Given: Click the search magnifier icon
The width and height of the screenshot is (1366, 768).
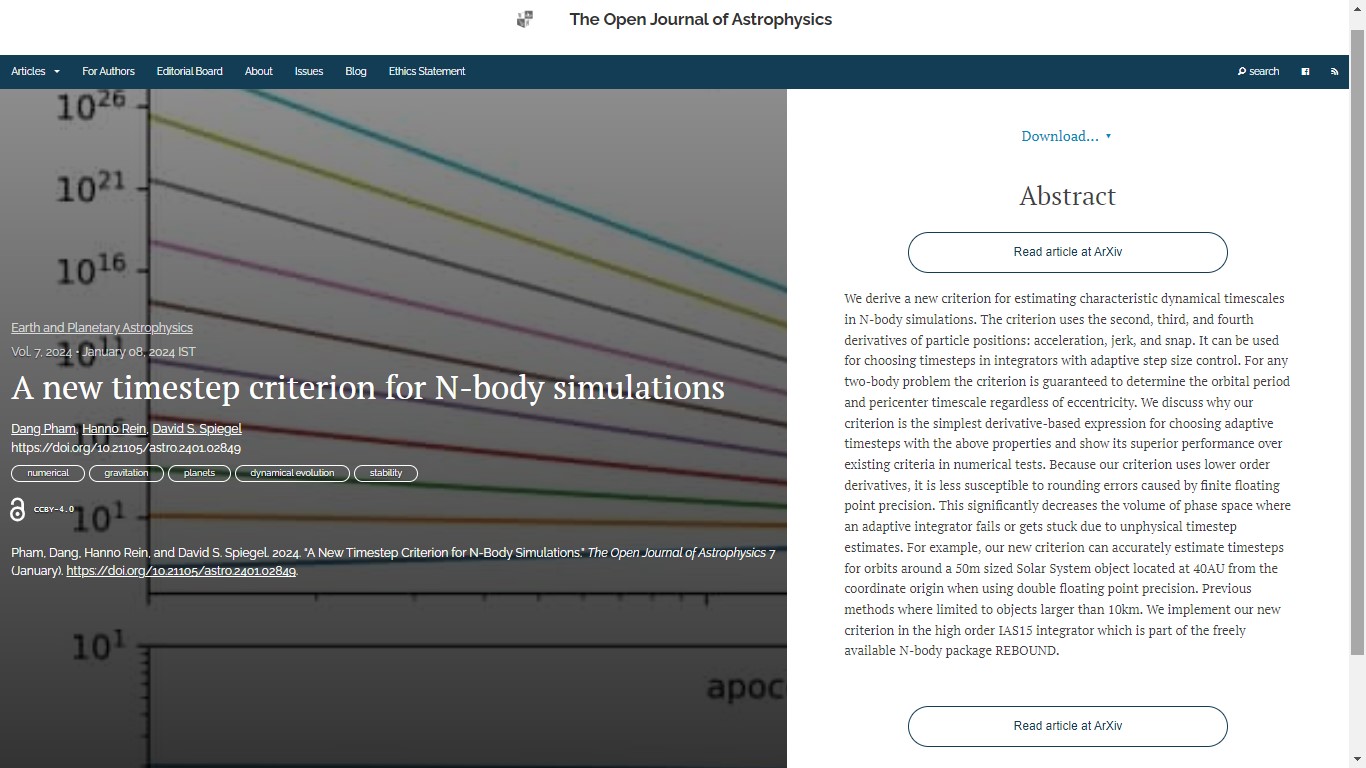Looking at the screenshot, I should [1242, 72].
